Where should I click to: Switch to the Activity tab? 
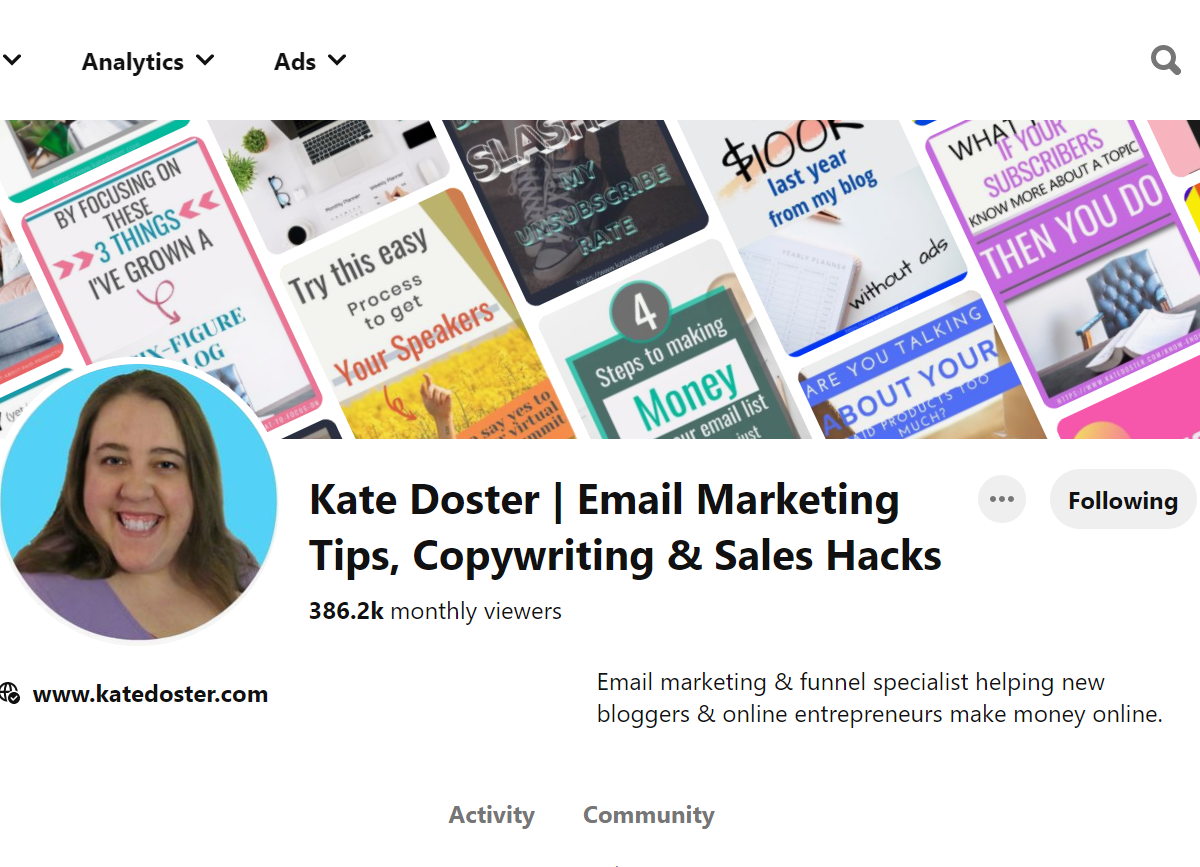click(x=491, y=815)
